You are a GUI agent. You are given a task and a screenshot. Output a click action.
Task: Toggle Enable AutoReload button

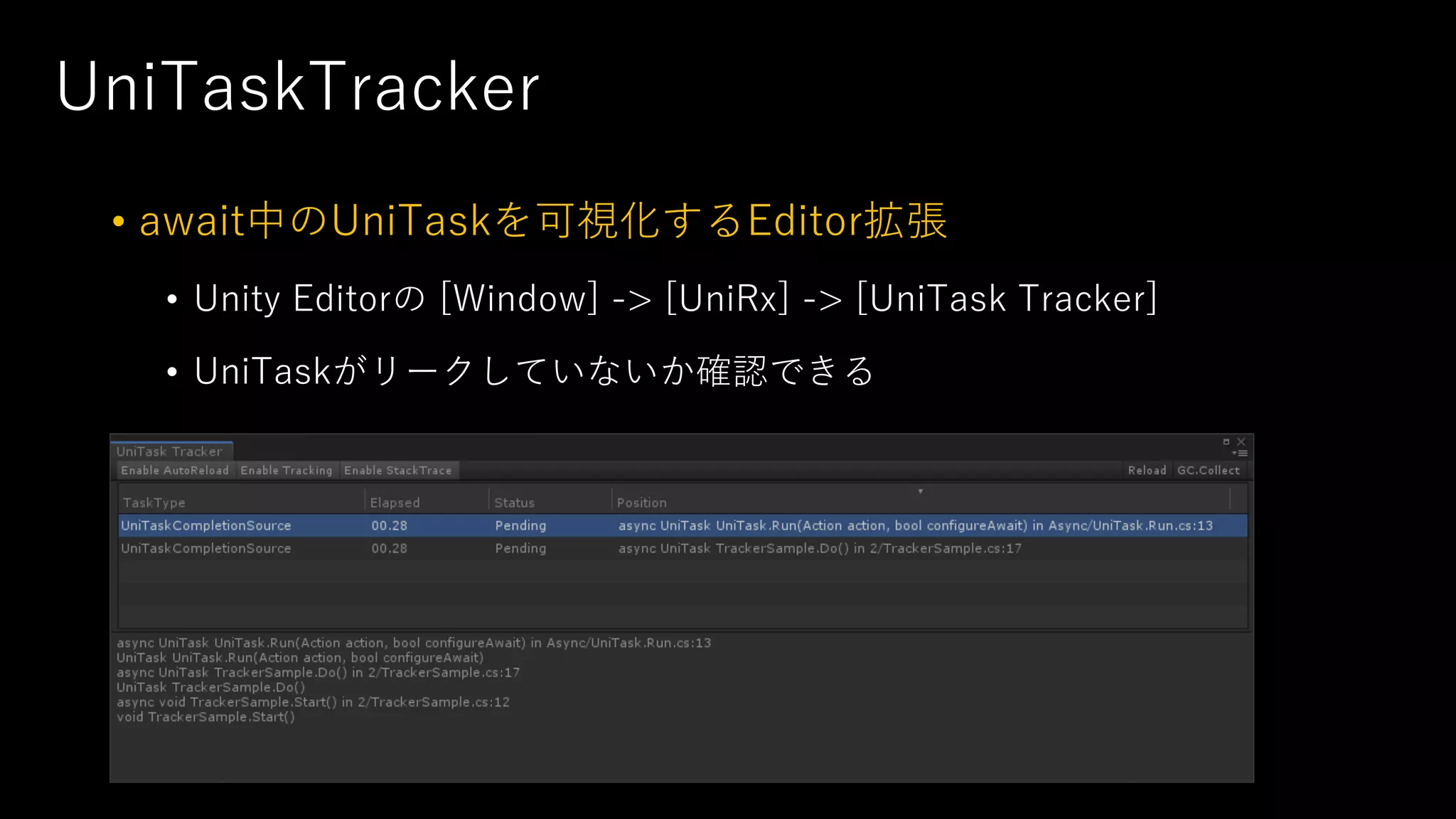[175, 470]
